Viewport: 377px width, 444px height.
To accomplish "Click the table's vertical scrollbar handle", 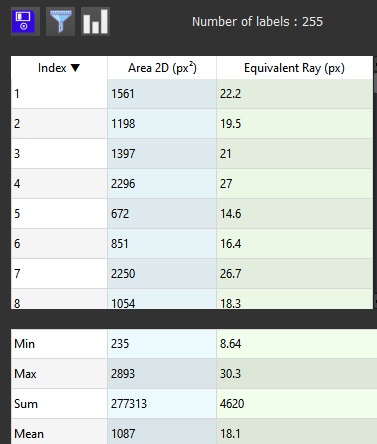I will 375,83.
